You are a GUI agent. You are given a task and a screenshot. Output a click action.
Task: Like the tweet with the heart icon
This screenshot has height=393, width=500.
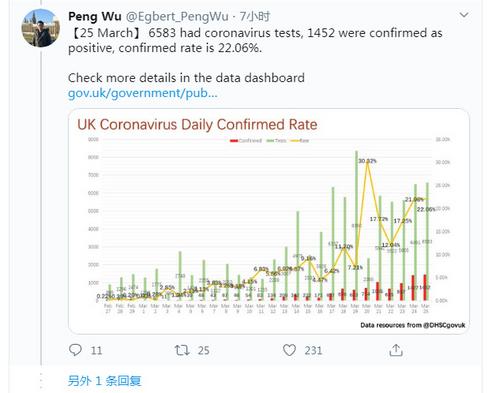[x=289, y=350]
